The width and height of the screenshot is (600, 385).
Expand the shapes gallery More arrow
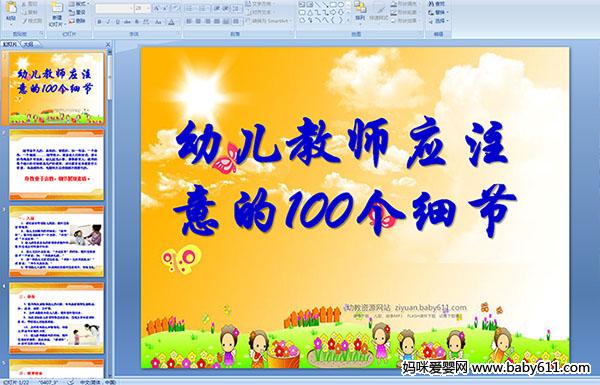point(348,20)
